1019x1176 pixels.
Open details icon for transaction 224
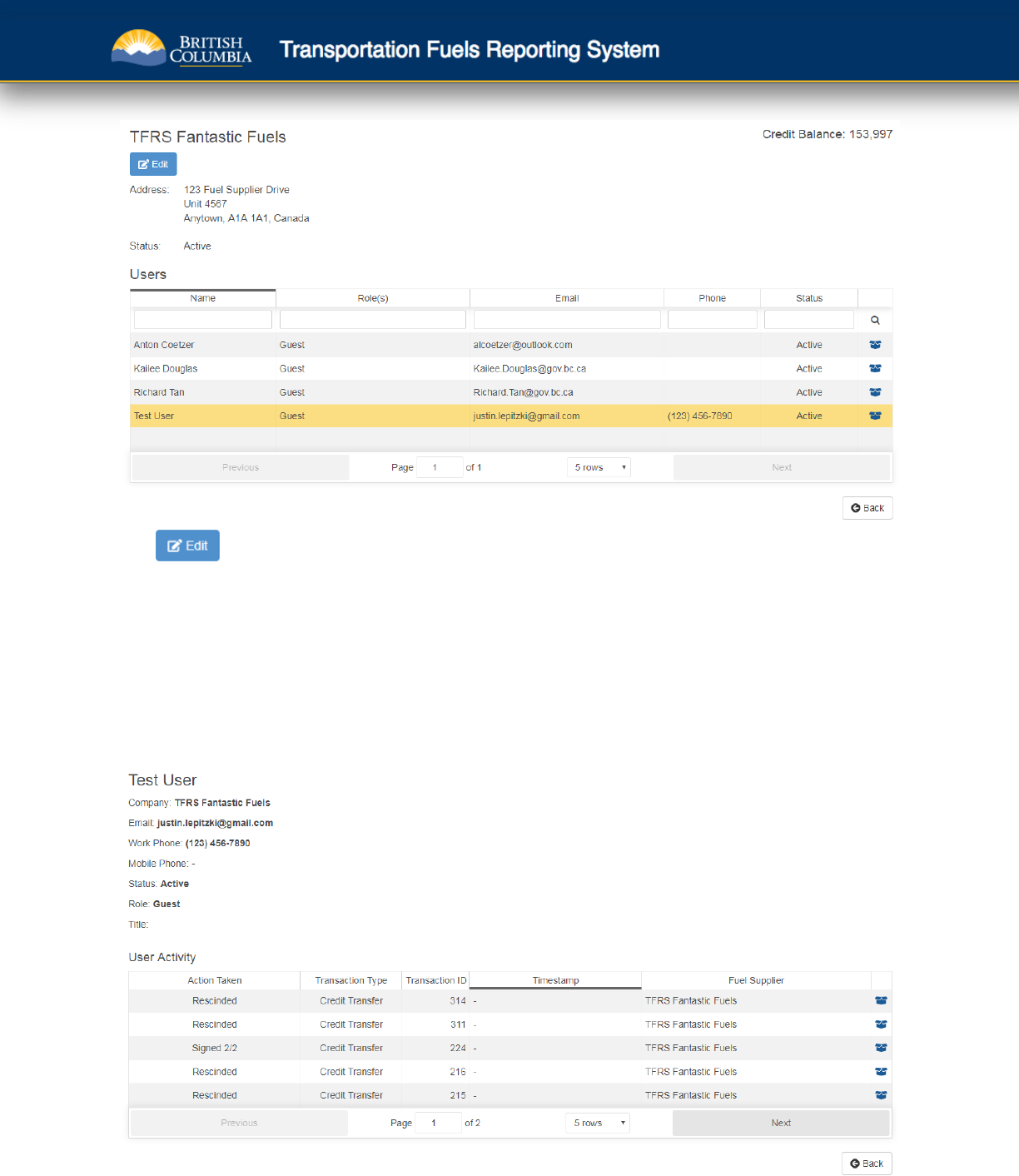point(881,1048)
